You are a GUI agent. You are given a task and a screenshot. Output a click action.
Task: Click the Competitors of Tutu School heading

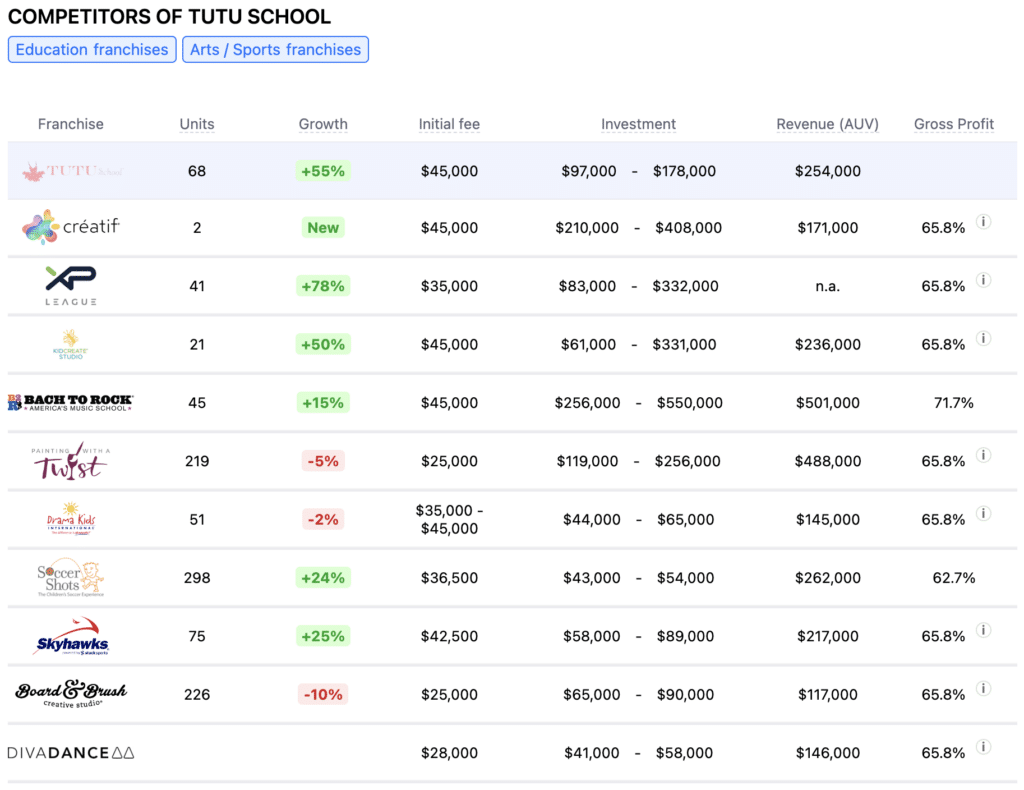[169, 16]
